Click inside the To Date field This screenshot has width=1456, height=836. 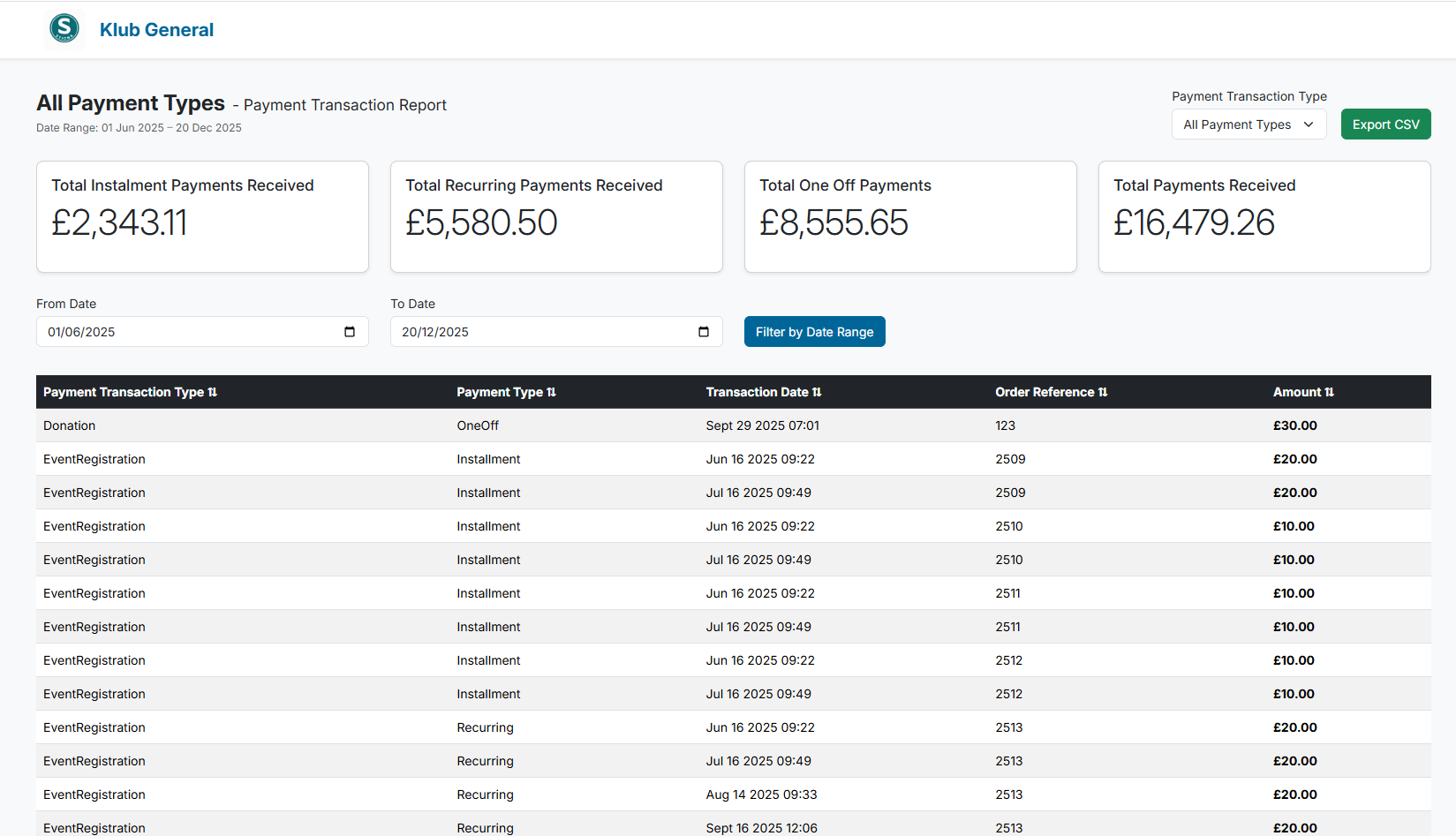530,331
